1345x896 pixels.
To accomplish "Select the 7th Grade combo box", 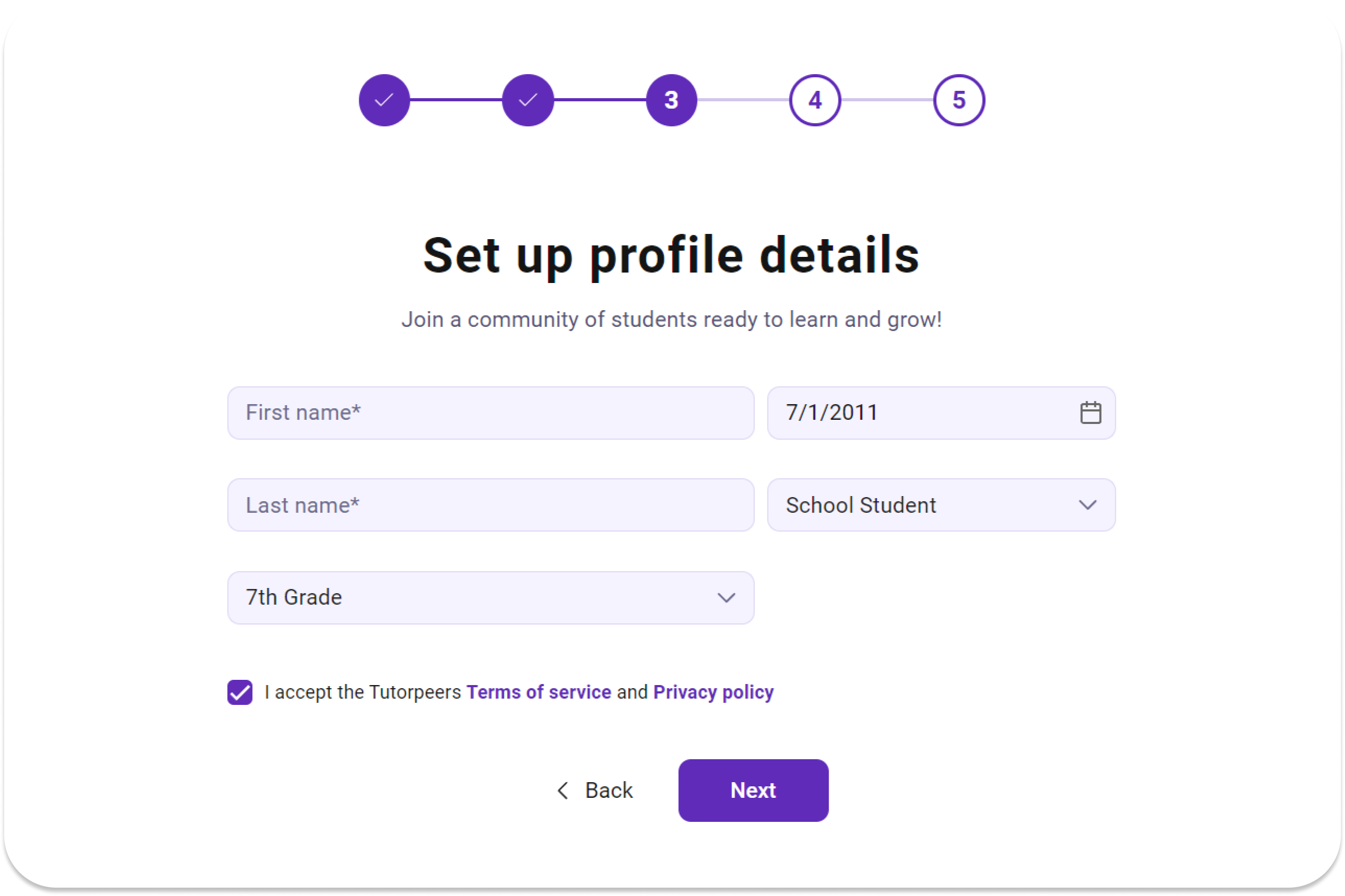I will (491, 598).
